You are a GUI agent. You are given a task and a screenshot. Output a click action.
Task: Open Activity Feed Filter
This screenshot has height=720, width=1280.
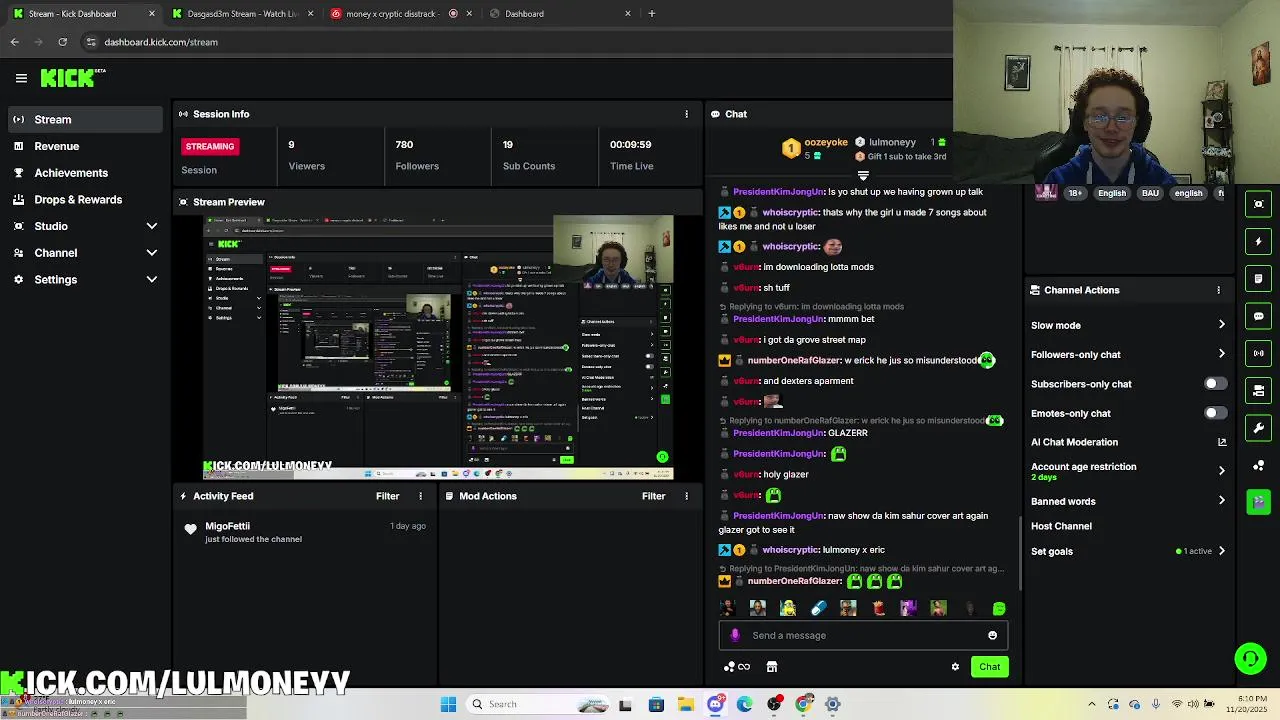(x=387, y=496)
